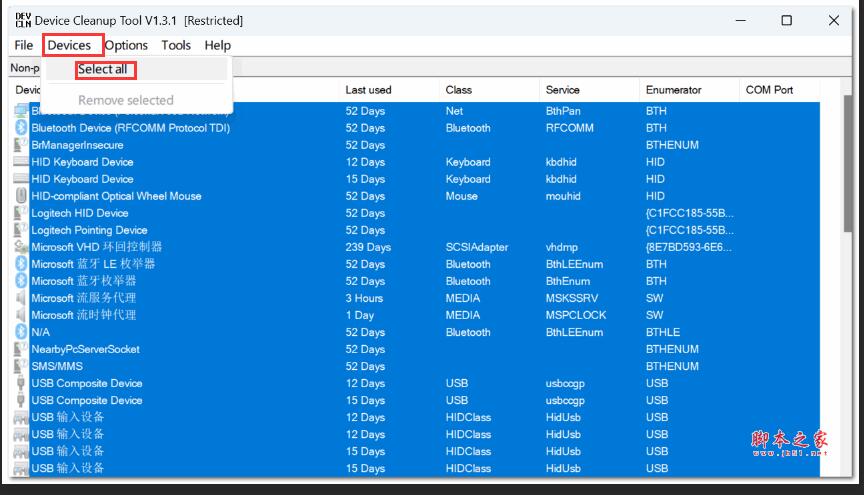Screen dimensions: 864x495
Task: Click keyboard icon of 15 Days HID Keyboard
Action: 21,179
